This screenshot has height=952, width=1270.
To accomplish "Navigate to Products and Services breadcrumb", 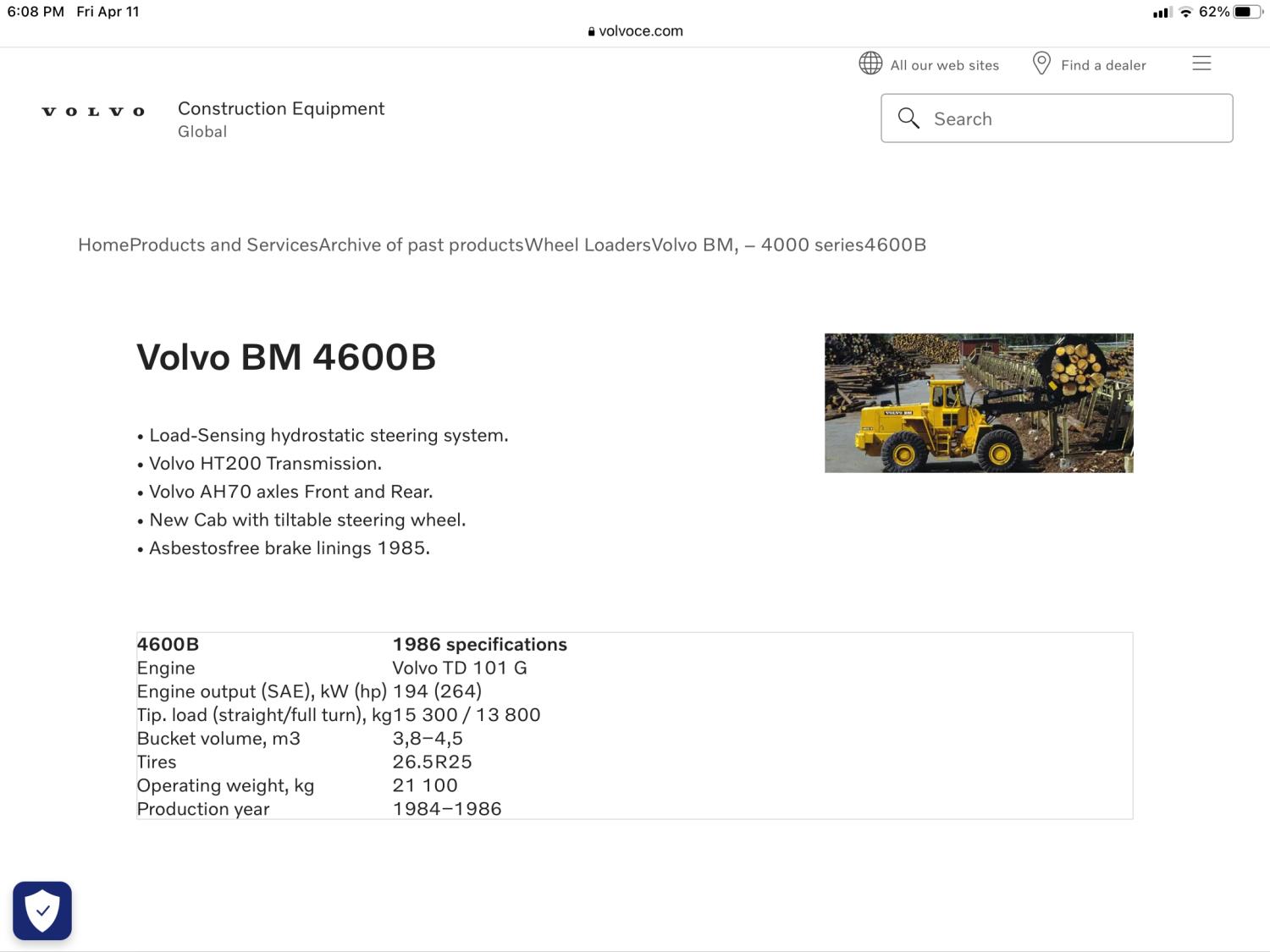I will click(224, 245).
